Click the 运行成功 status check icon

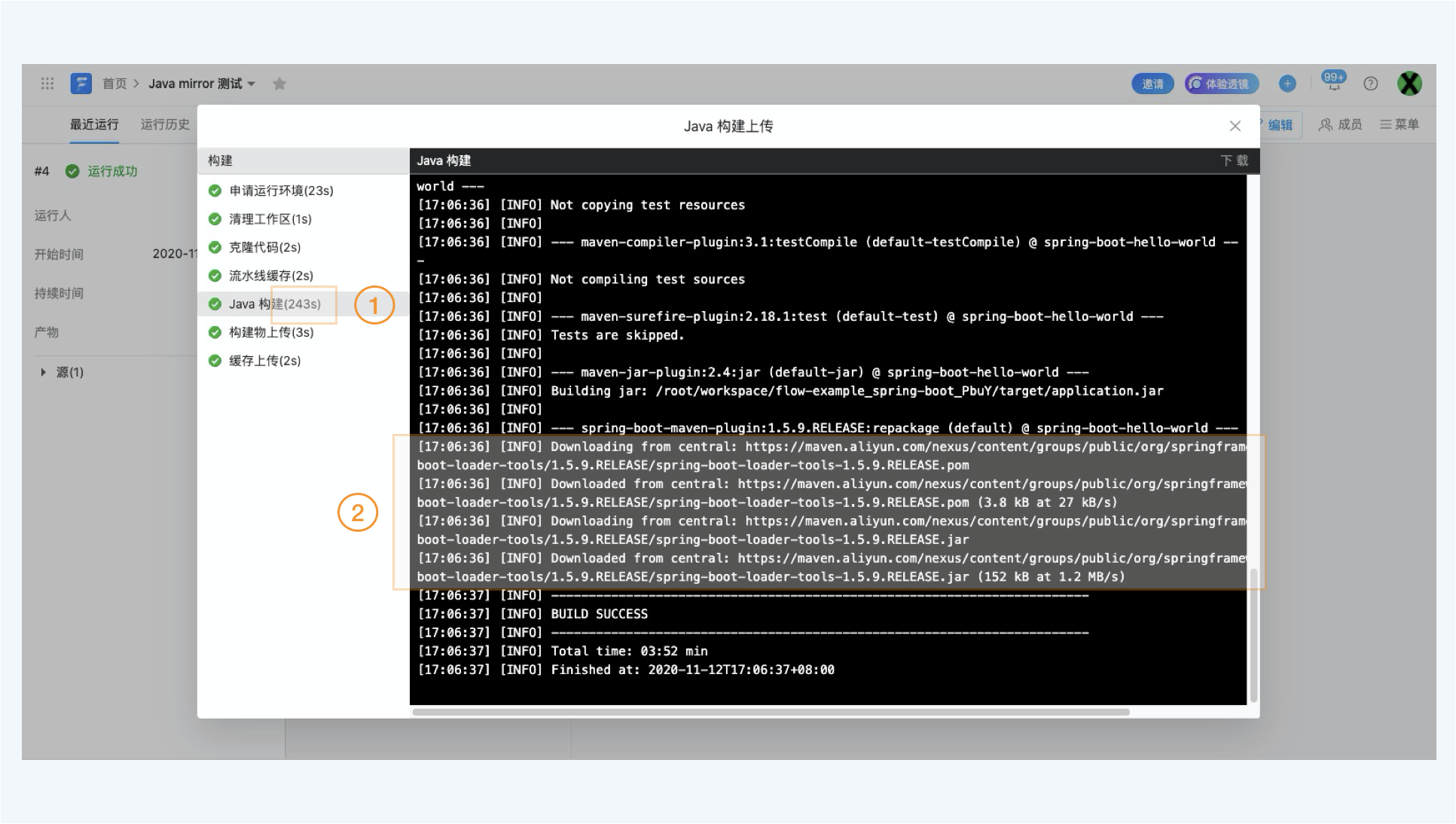tap(72, 171)
